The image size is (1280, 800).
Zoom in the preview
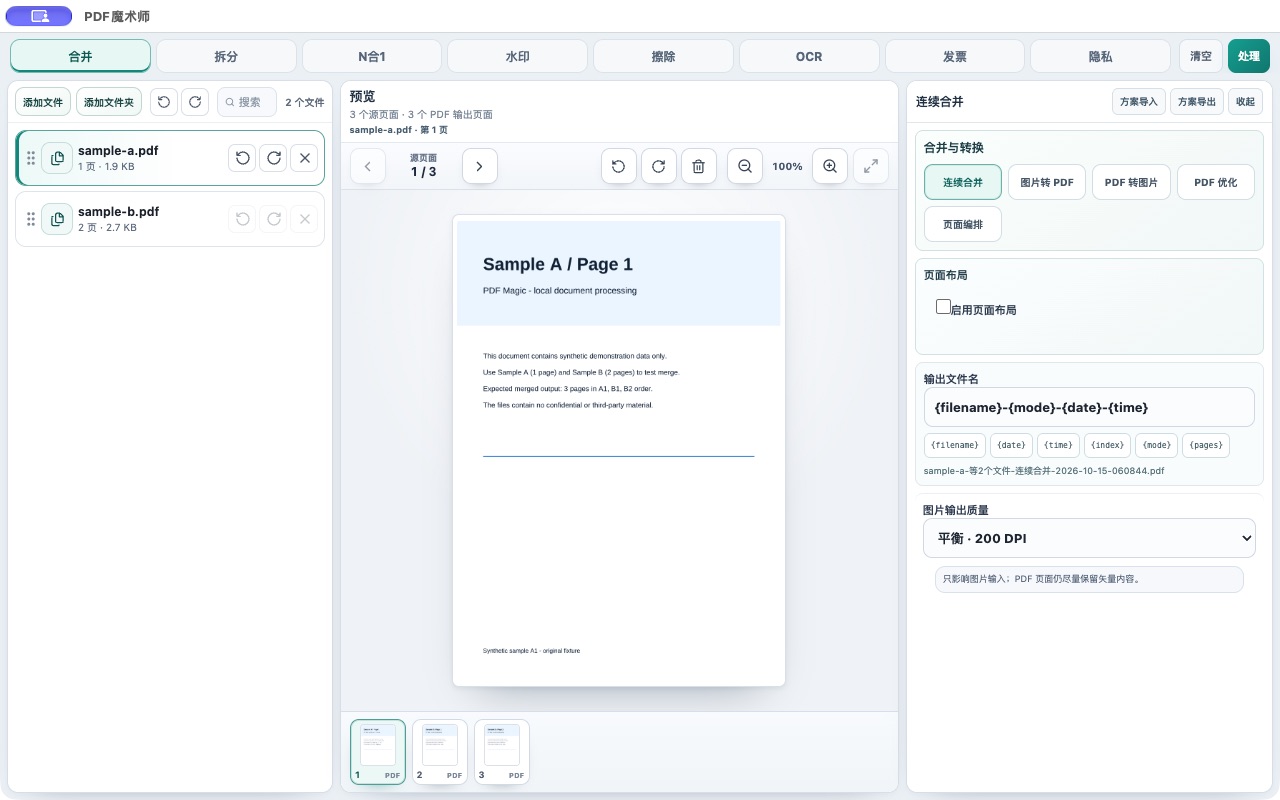click(830, 166)
